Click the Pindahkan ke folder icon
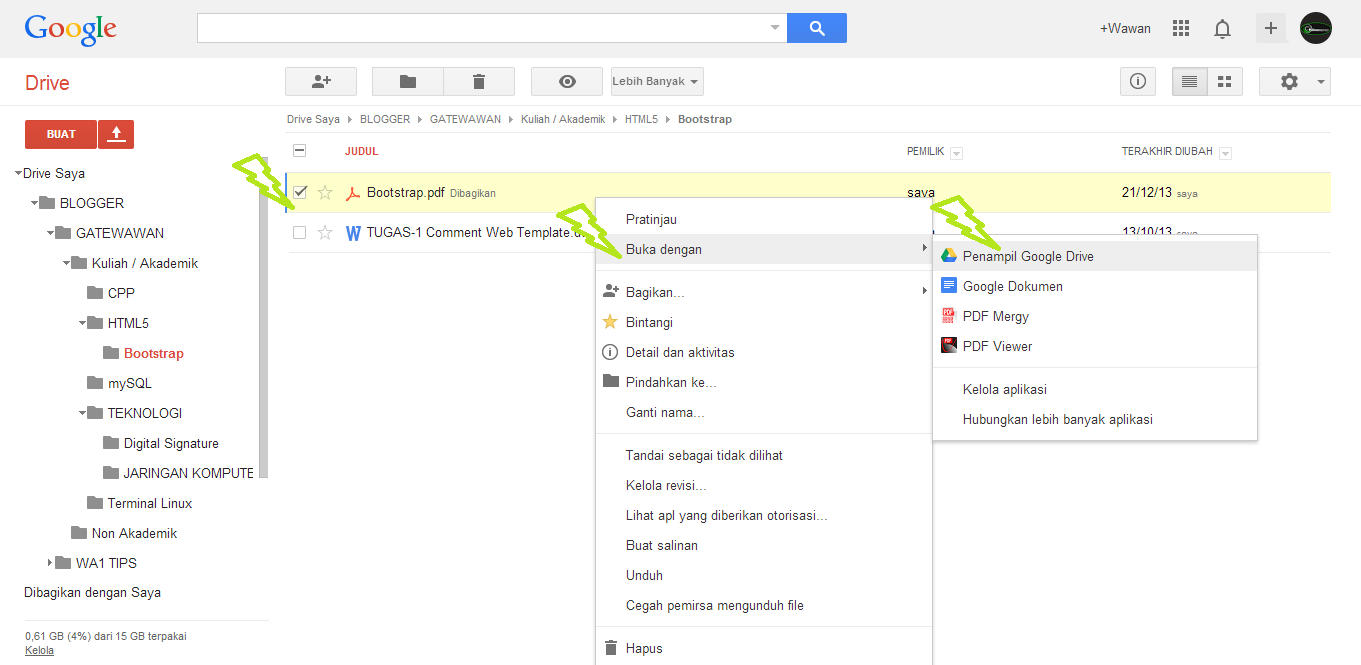The height and width of the screenshot is (665, 1361). pos(610,381)
